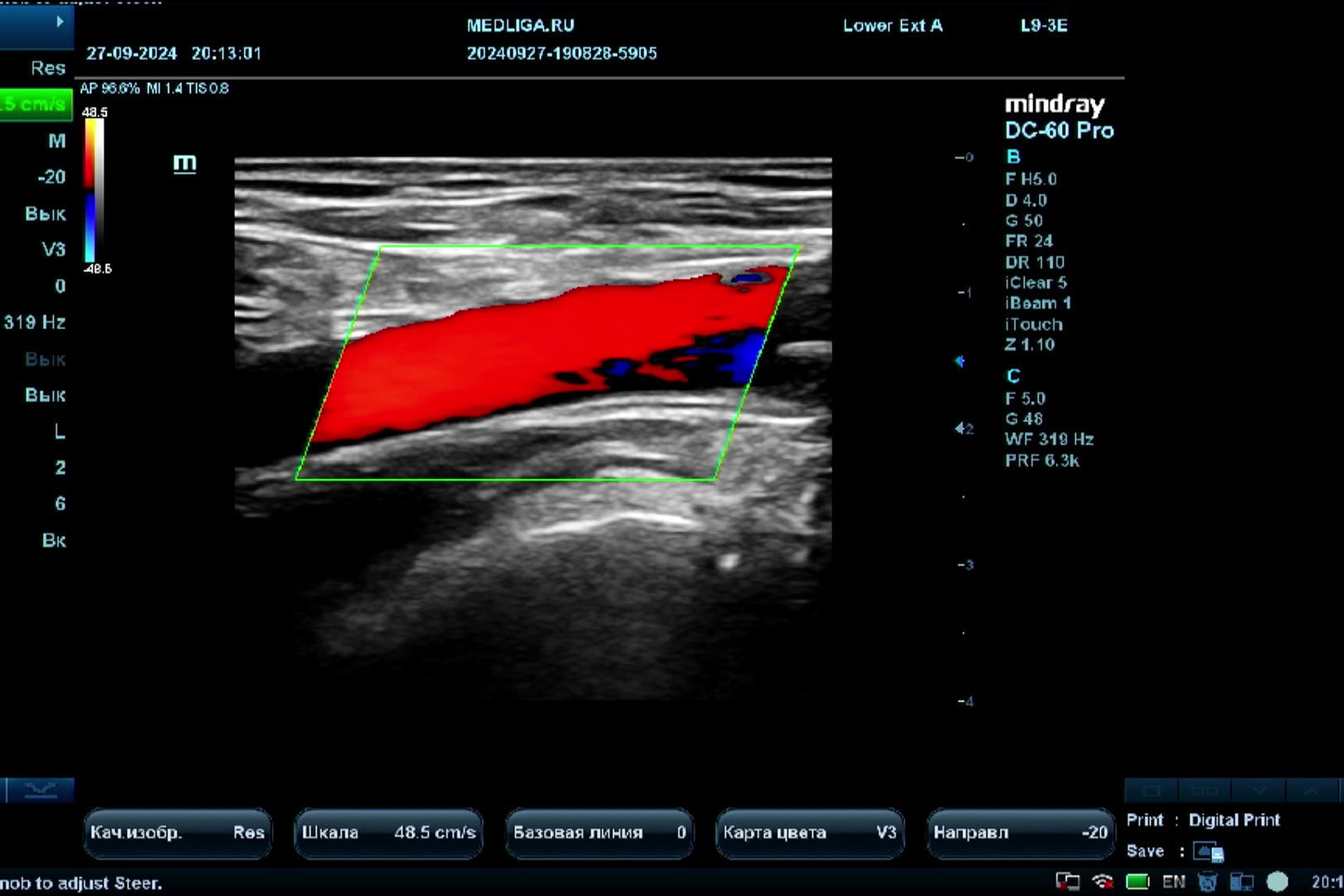Click the red-crossed Wi-Fi status icon
1344x896 pixels.
(1102, 881)
